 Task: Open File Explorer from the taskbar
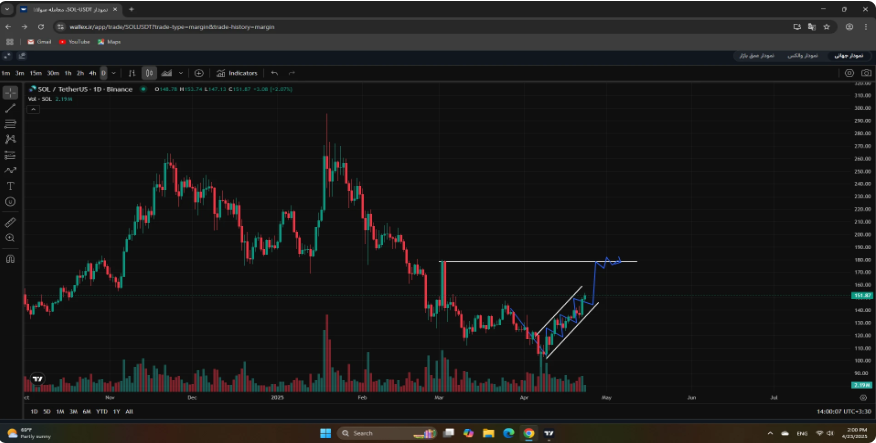[x=488, y=433]
